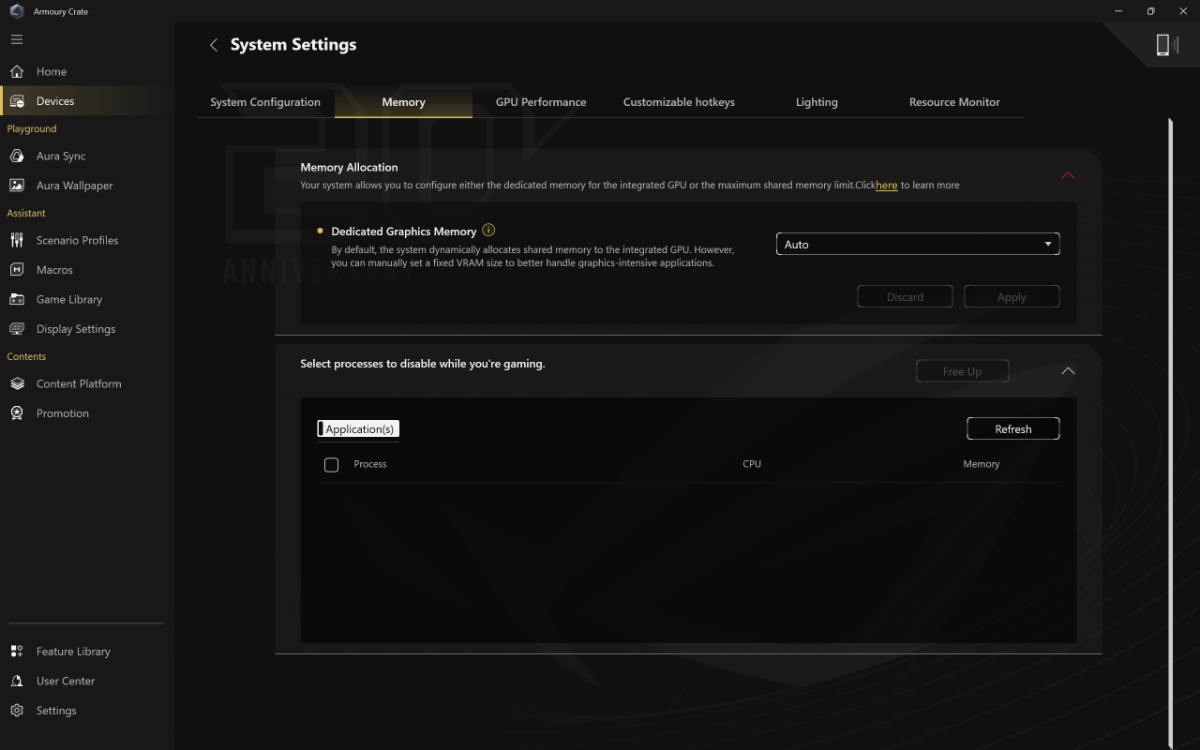Viewport: 1200px width, 750px height.
Task: Click the Apply button
Action: pos(1011,297)
